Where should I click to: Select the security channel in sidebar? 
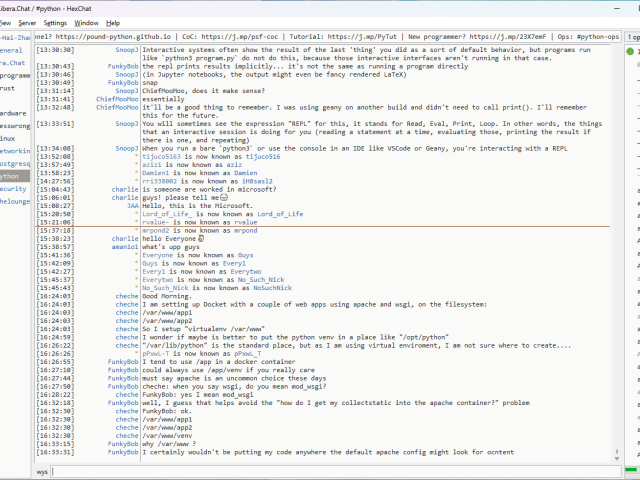(x=13, y=188)
